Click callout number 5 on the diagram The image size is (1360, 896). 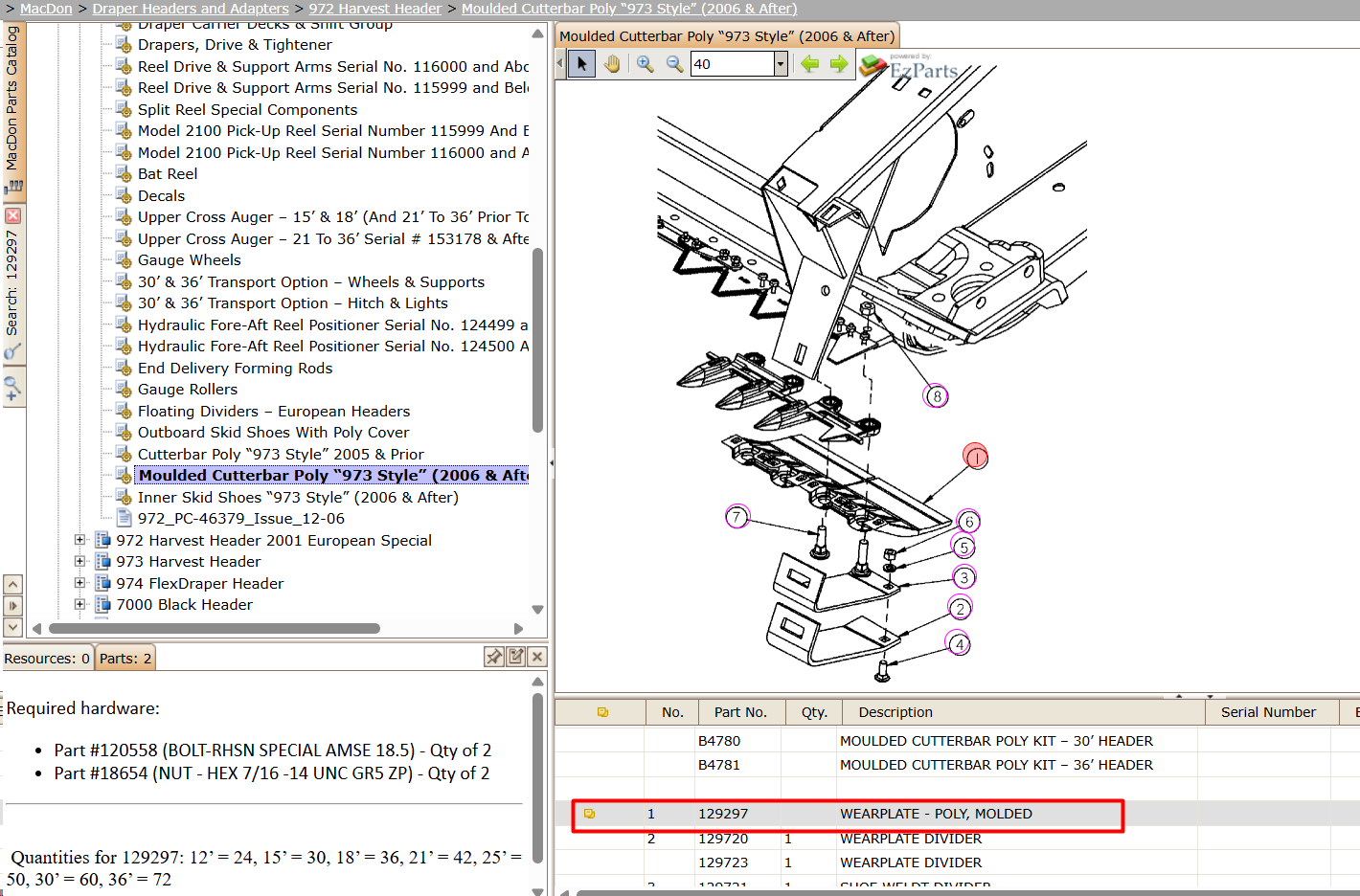click(x=963, y=548)
